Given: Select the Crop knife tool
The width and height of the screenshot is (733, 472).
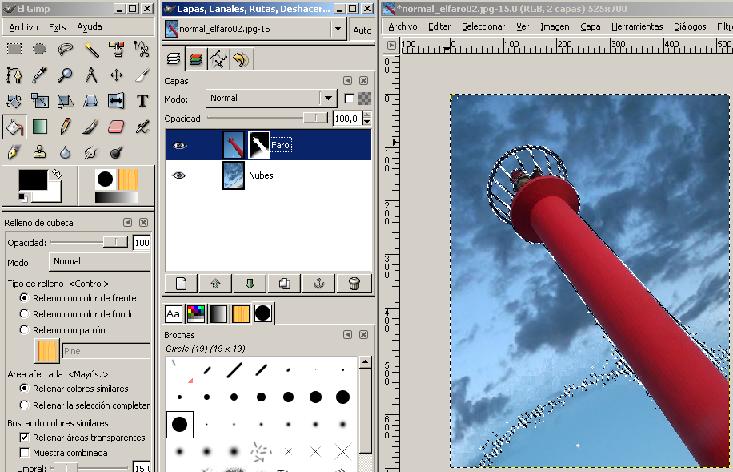Looking at the screenshot, I should (142, 75).
